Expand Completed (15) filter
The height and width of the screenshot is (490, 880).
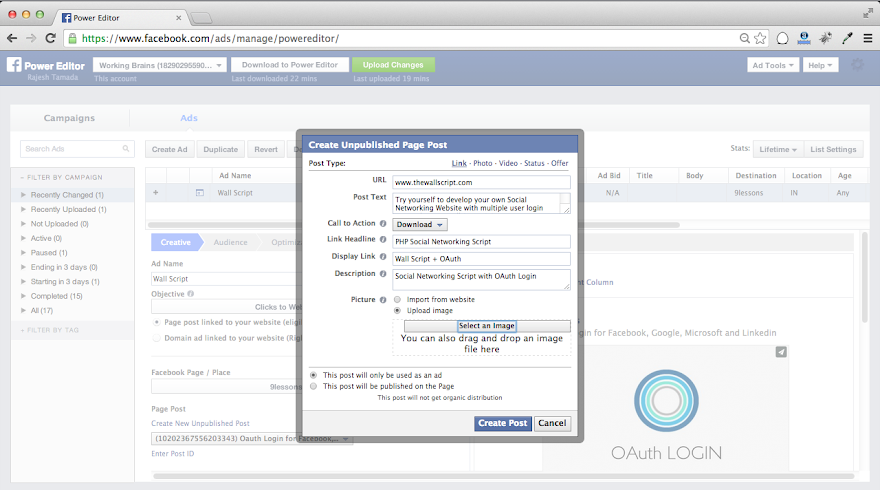24,296
